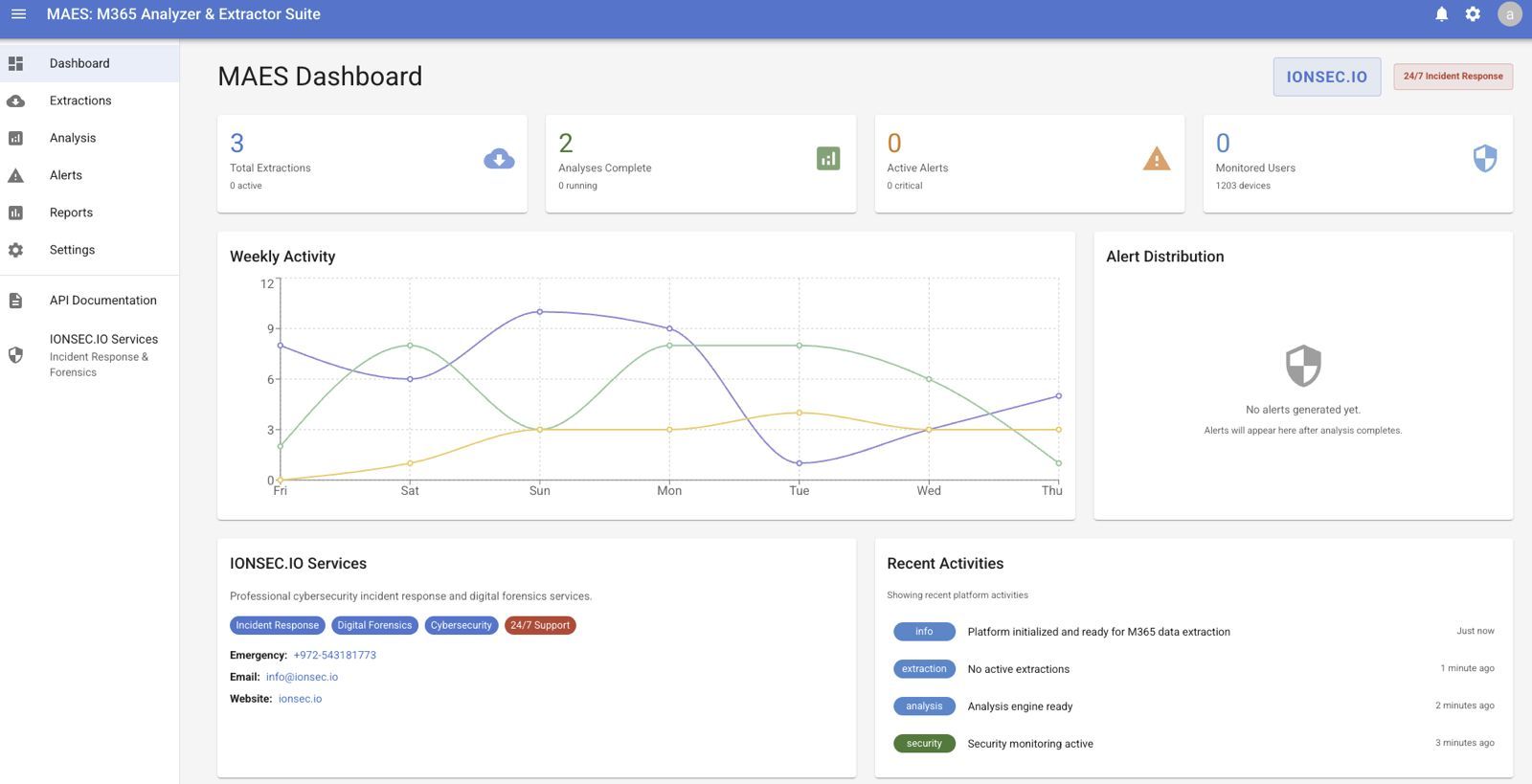Select the Total Extractions card title
1532x784 pixels.
tap(270, 168)
